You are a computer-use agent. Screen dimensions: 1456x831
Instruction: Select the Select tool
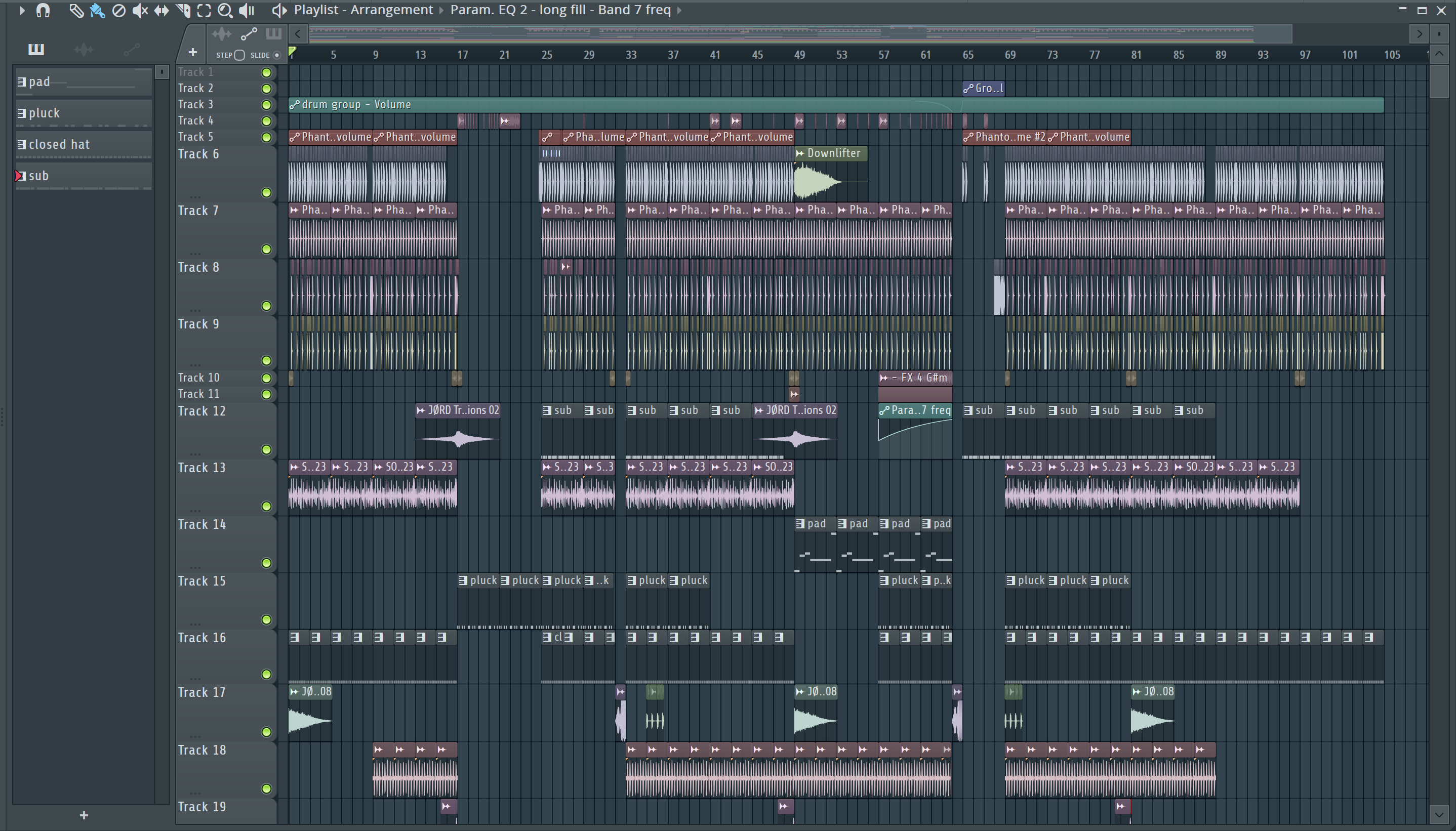204,10
